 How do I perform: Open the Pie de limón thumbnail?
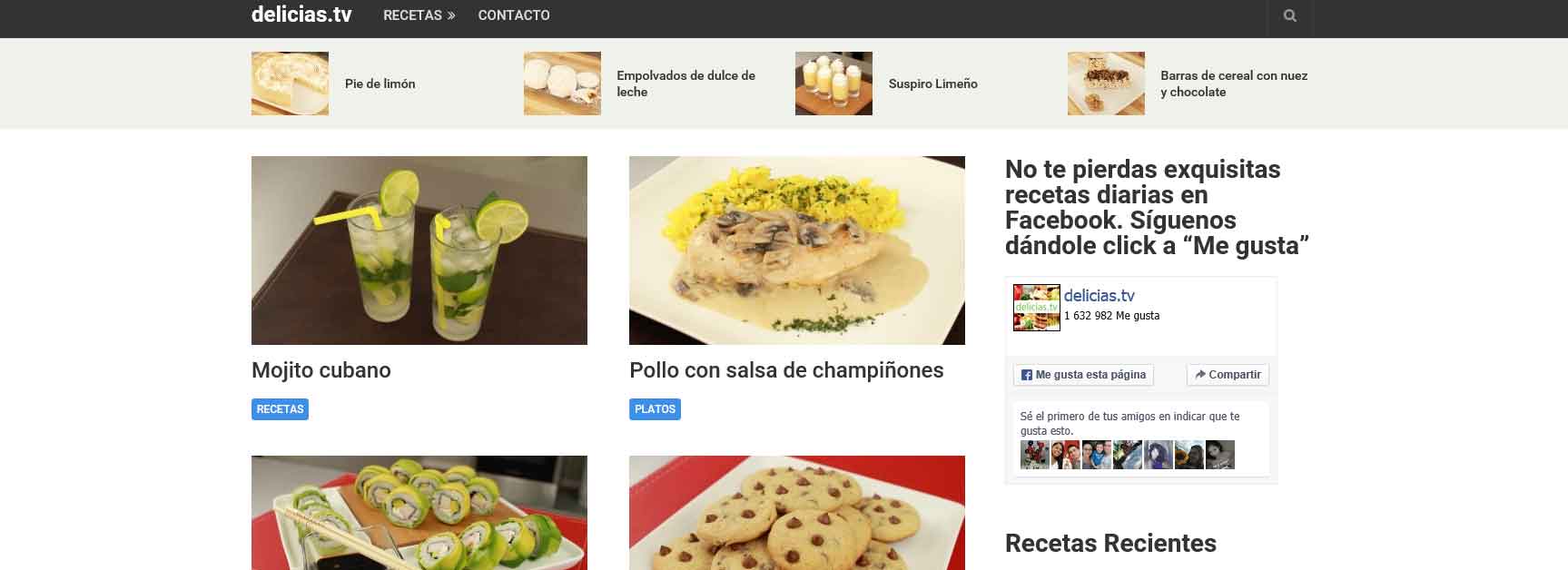pos(290,84)
